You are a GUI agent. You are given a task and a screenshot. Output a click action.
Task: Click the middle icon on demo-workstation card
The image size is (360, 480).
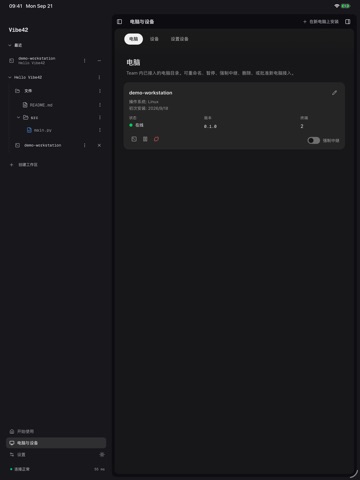[145, 139]
